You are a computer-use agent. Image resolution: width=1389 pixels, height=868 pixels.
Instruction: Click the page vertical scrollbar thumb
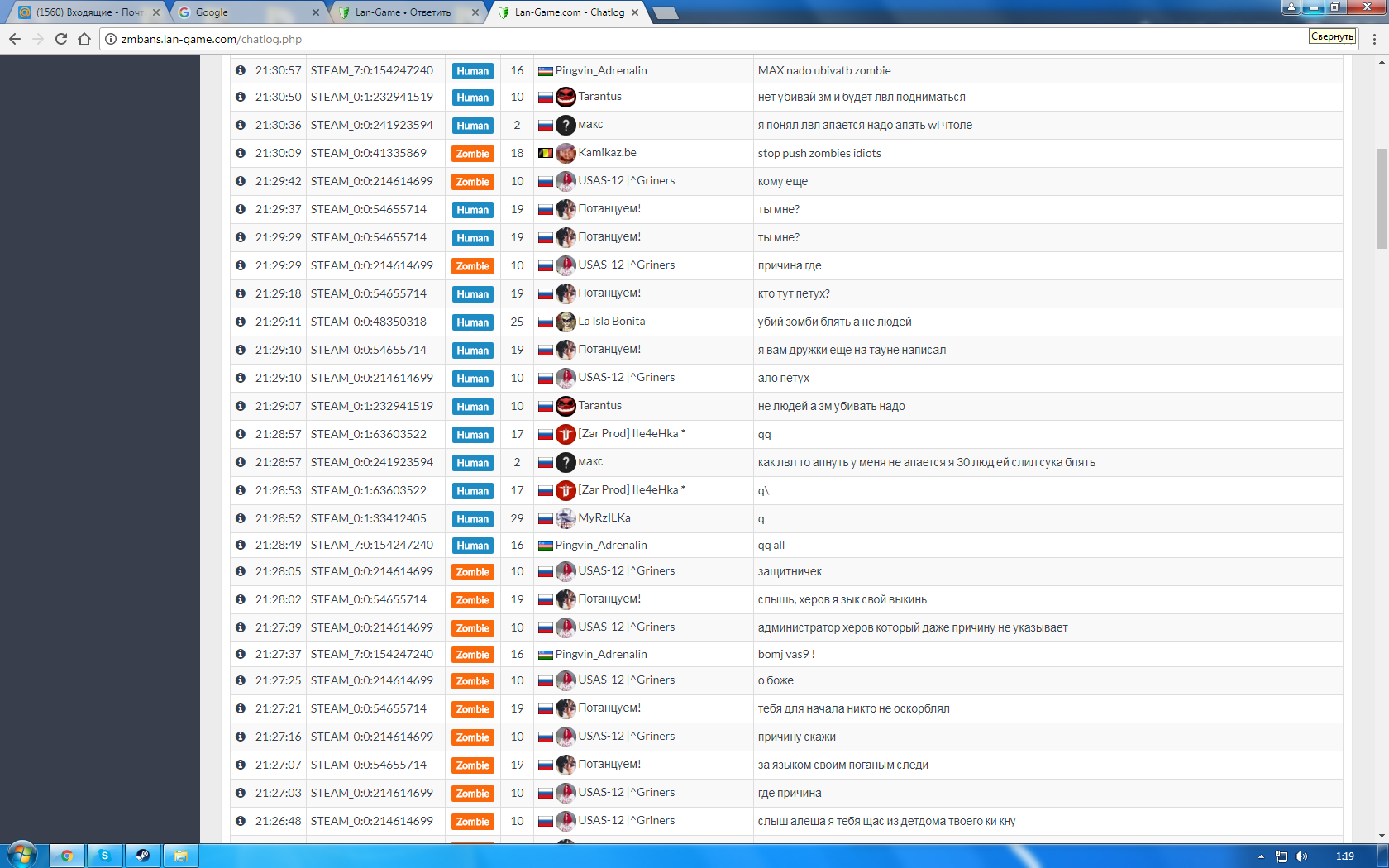(1382, 198)
